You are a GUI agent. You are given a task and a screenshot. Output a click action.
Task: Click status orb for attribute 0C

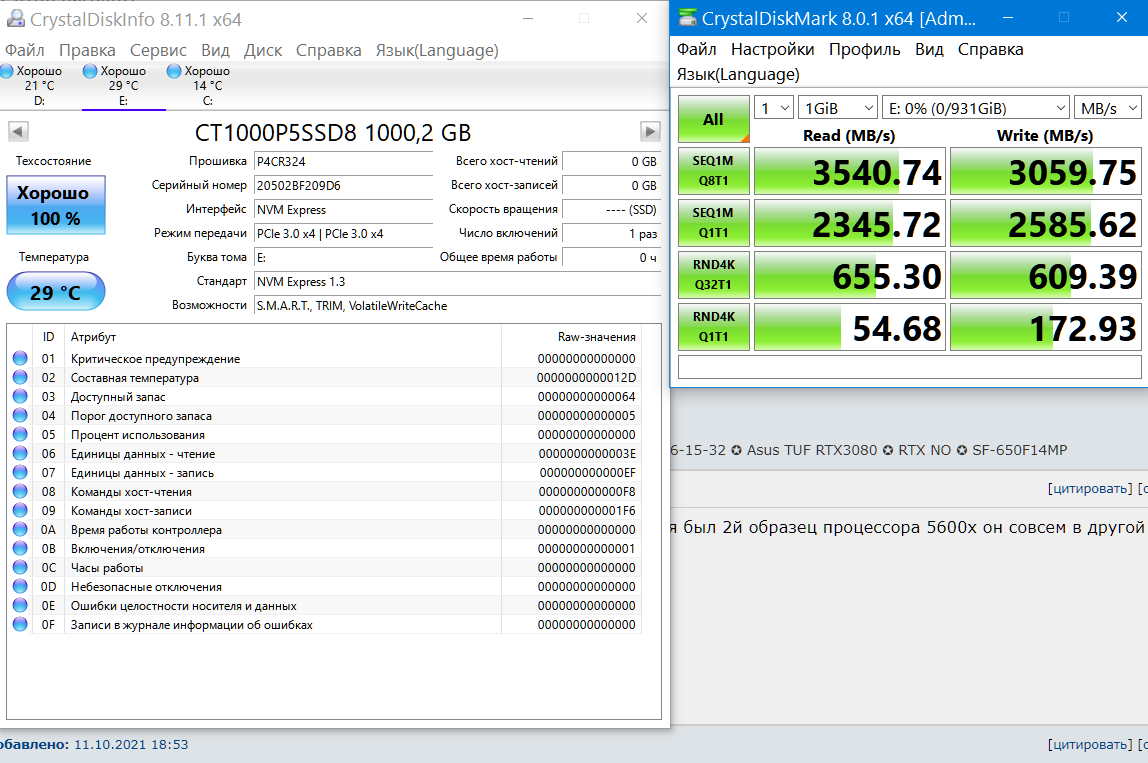(20, 567)
